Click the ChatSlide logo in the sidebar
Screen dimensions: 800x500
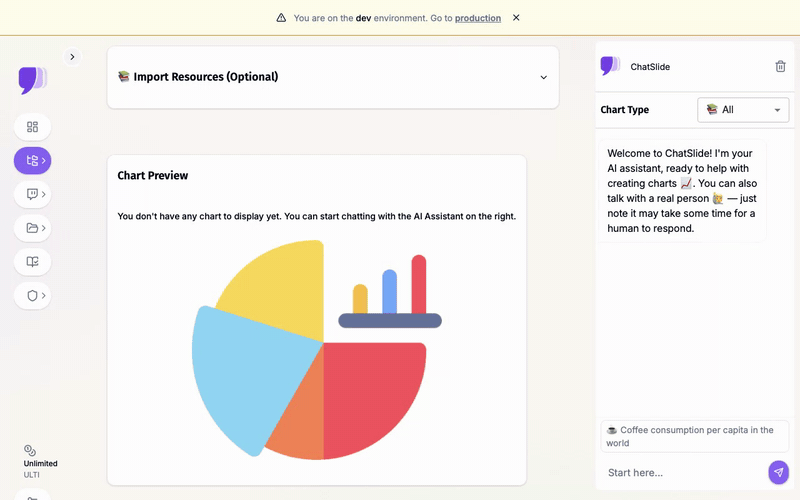click(33, 81)
